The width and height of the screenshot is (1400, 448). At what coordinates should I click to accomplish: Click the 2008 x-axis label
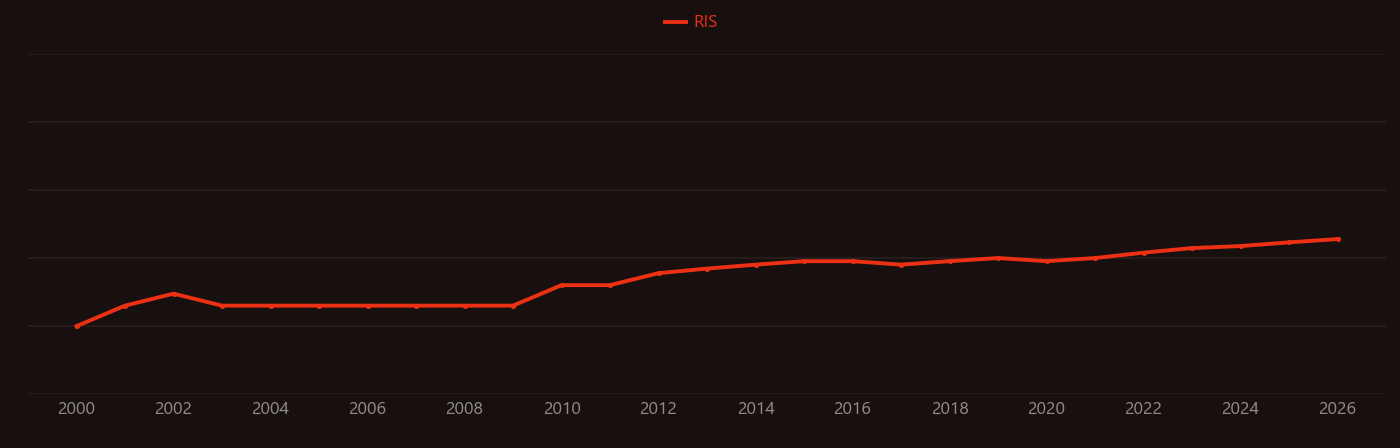click(x=464, y=409)
